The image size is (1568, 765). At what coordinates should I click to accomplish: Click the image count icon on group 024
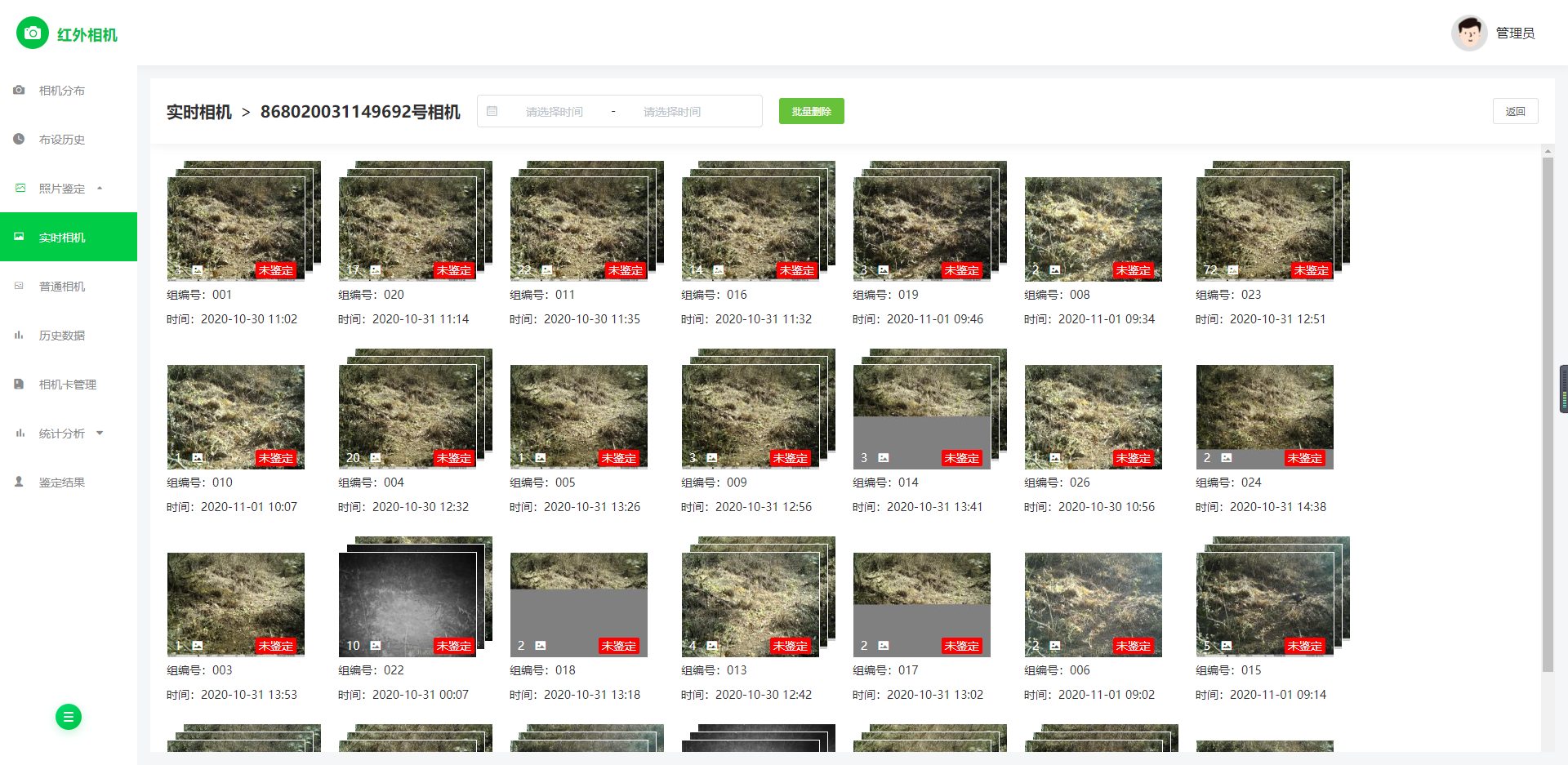pos(1227,458)
